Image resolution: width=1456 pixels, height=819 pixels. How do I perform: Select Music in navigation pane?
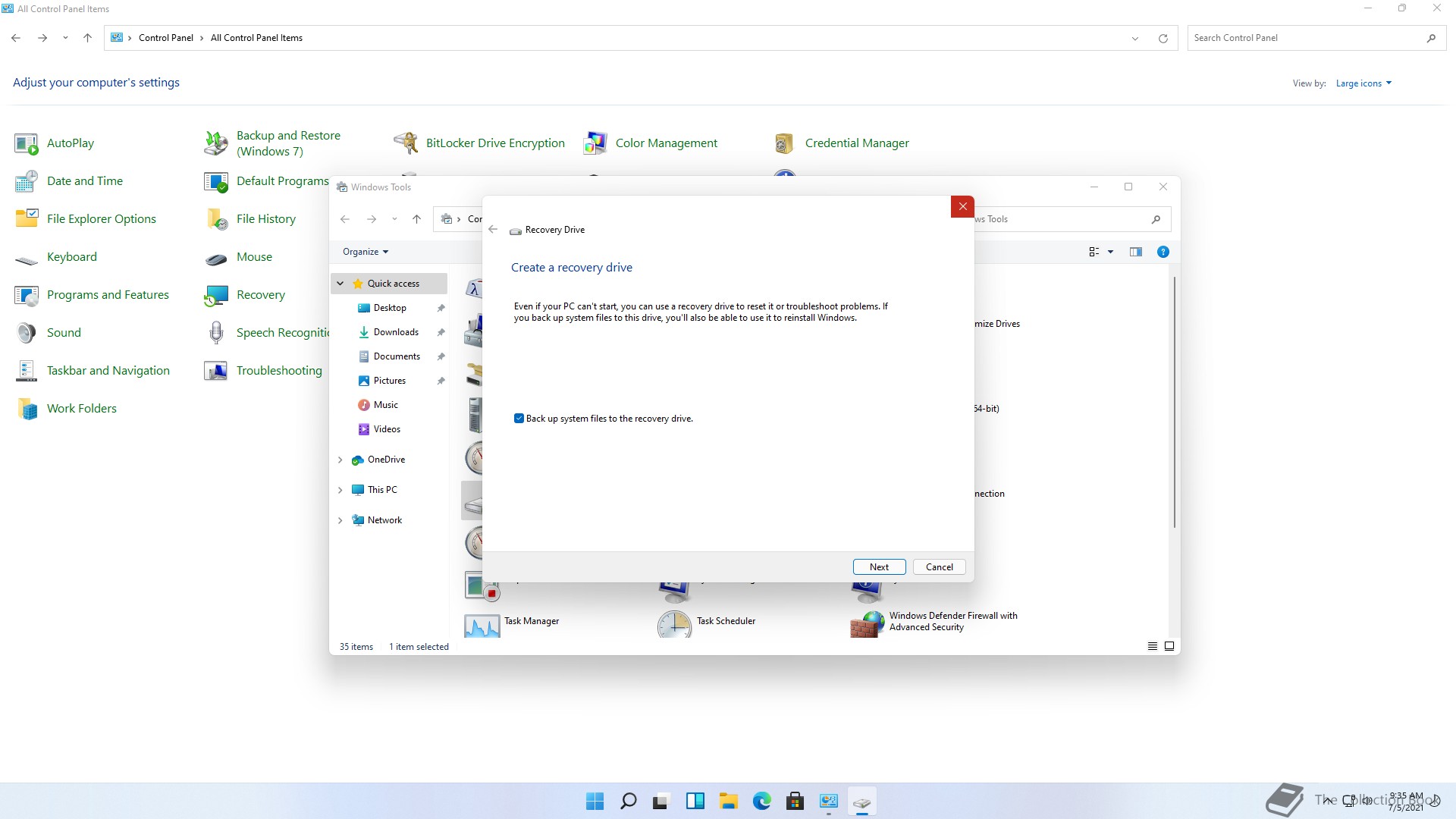tap(386, 405)
